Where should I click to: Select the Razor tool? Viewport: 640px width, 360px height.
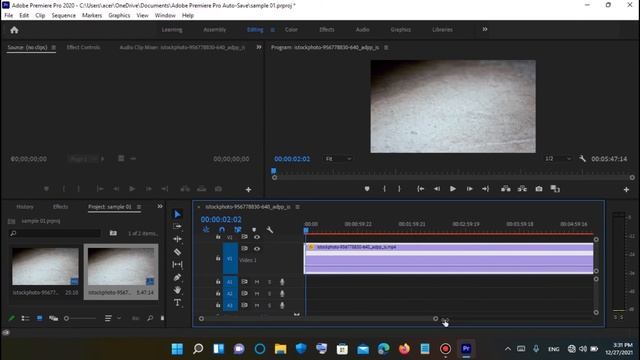[x=177, y=252]
